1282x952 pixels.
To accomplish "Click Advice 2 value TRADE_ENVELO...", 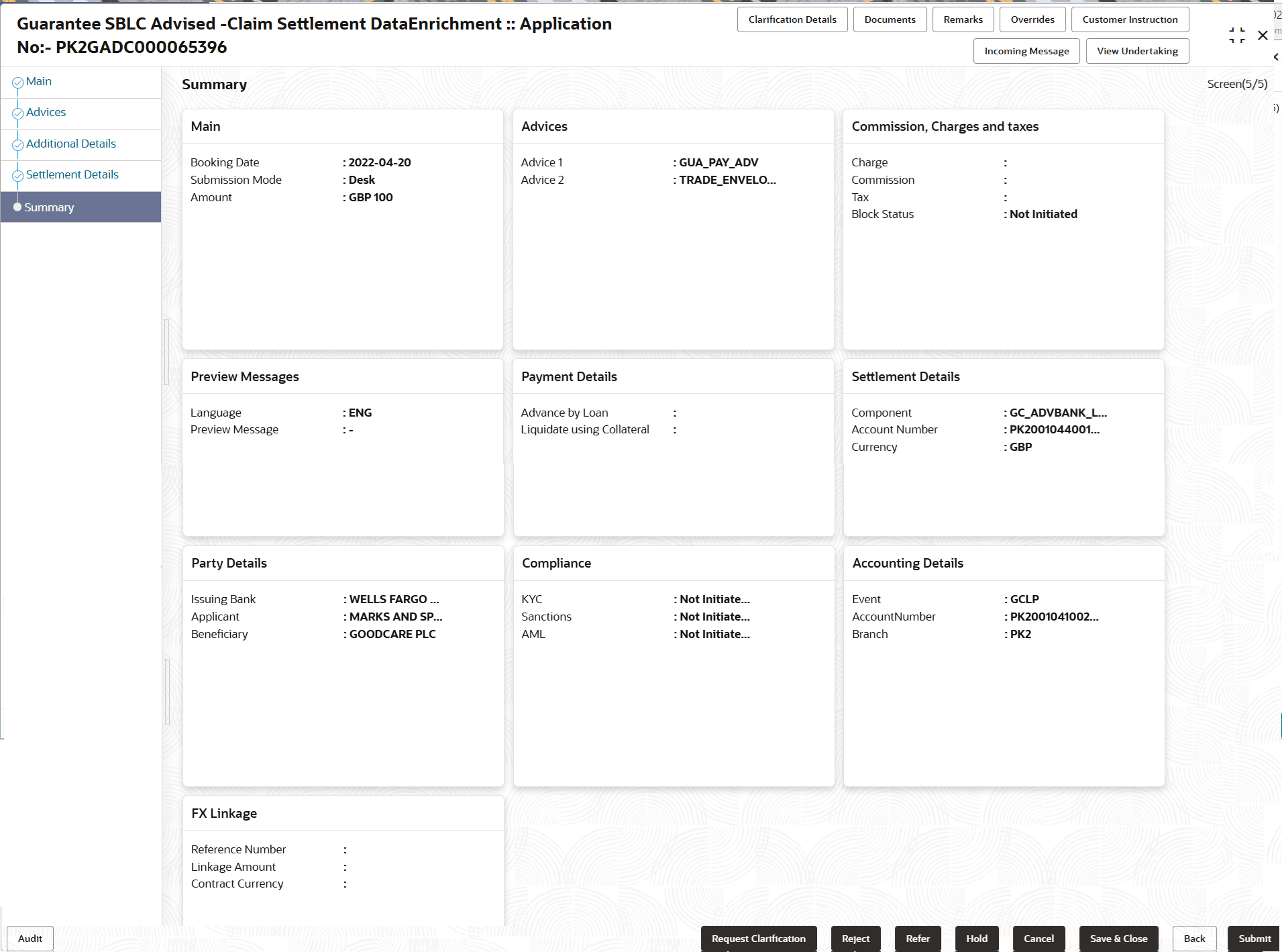I will click(727, 180).
